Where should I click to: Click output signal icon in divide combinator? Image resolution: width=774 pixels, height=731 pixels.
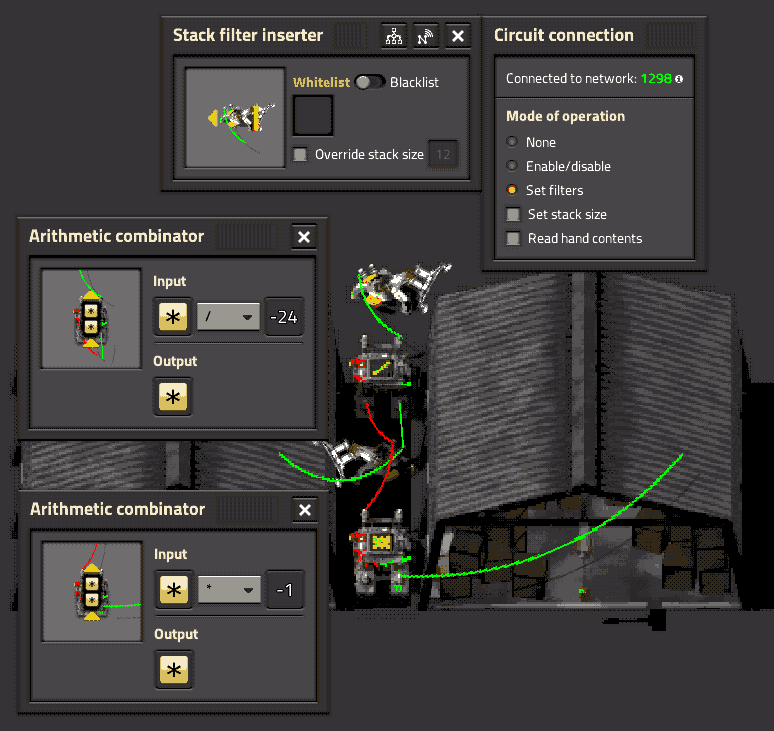(x=173, y=397)
